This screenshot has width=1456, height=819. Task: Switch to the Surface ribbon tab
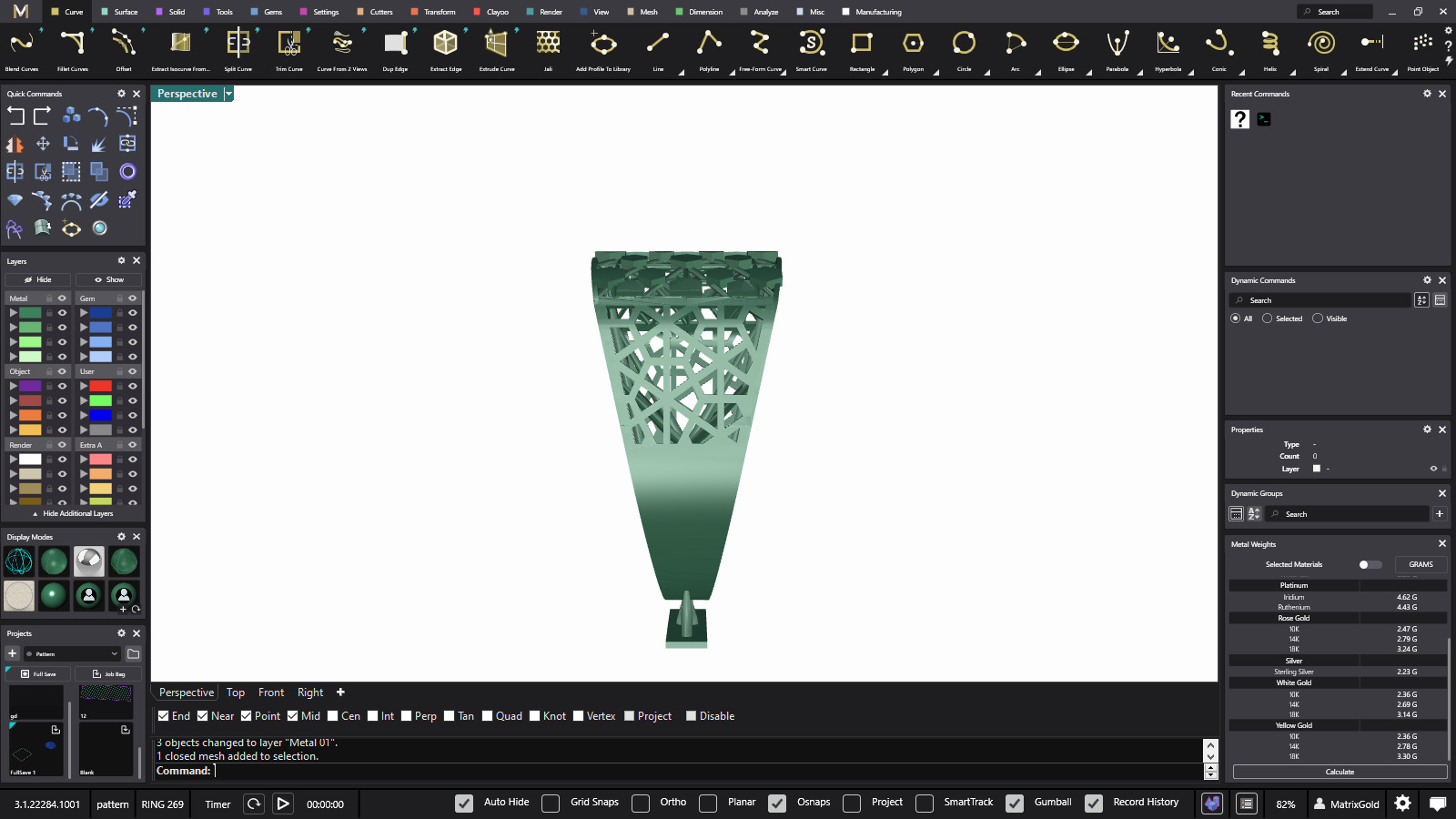(x=120, y=12)
